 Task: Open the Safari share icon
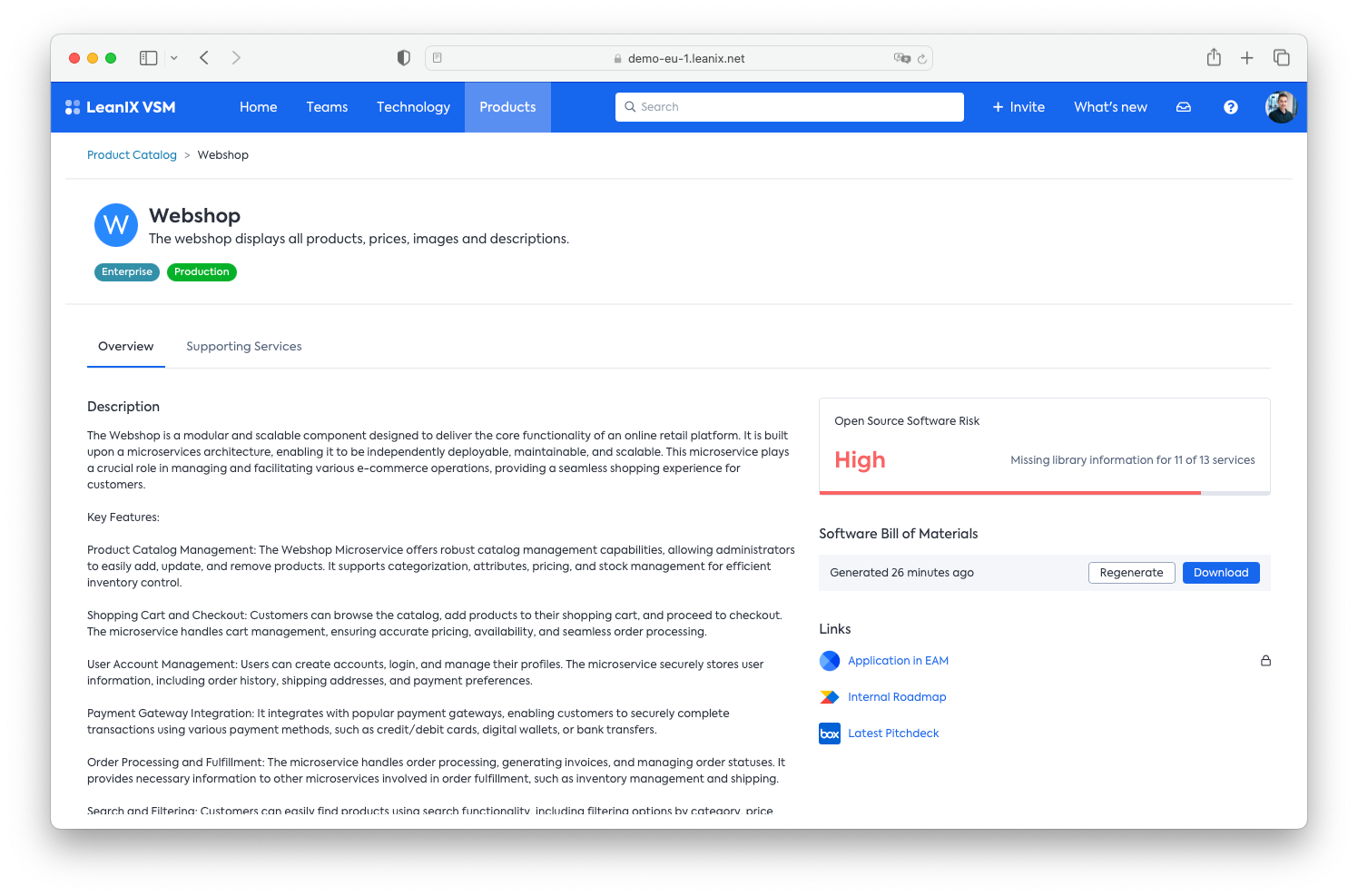coord(1214,57)
